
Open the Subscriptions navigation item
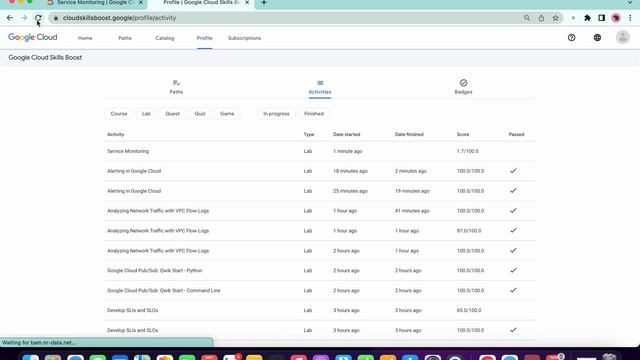click(x=244, y=38)
